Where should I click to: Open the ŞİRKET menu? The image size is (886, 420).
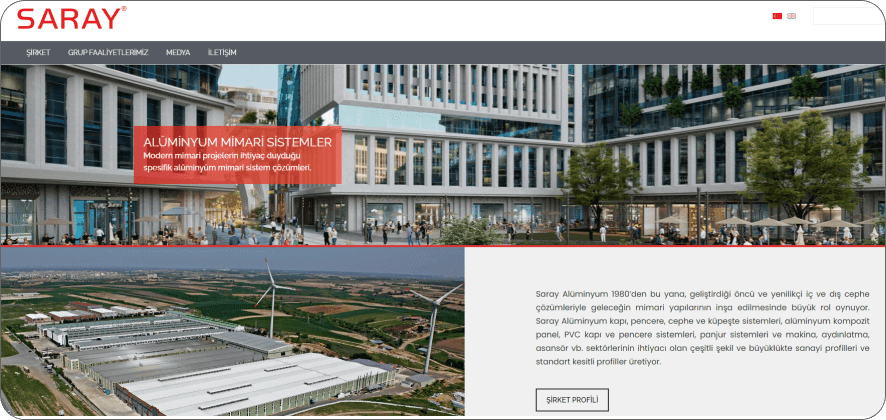click(x=38, y=52)
